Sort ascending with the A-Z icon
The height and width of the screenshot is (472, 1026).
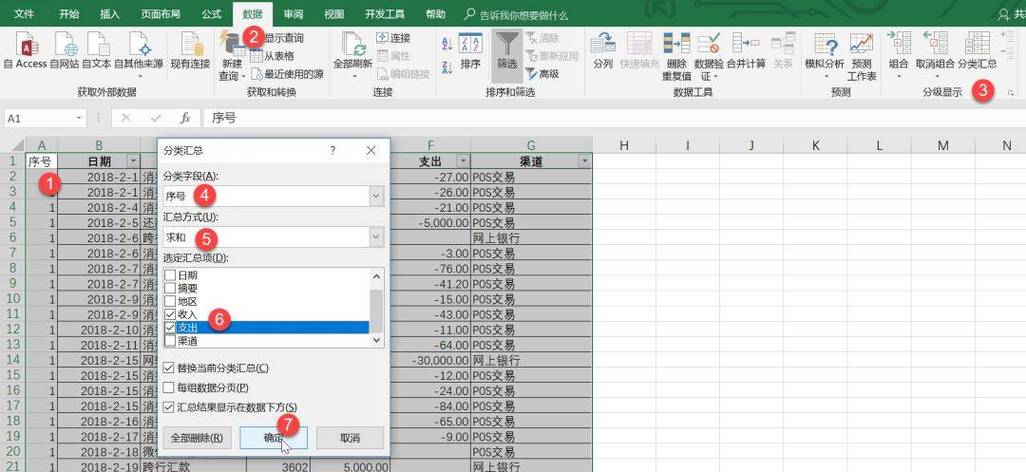click(x=448, y=44)
